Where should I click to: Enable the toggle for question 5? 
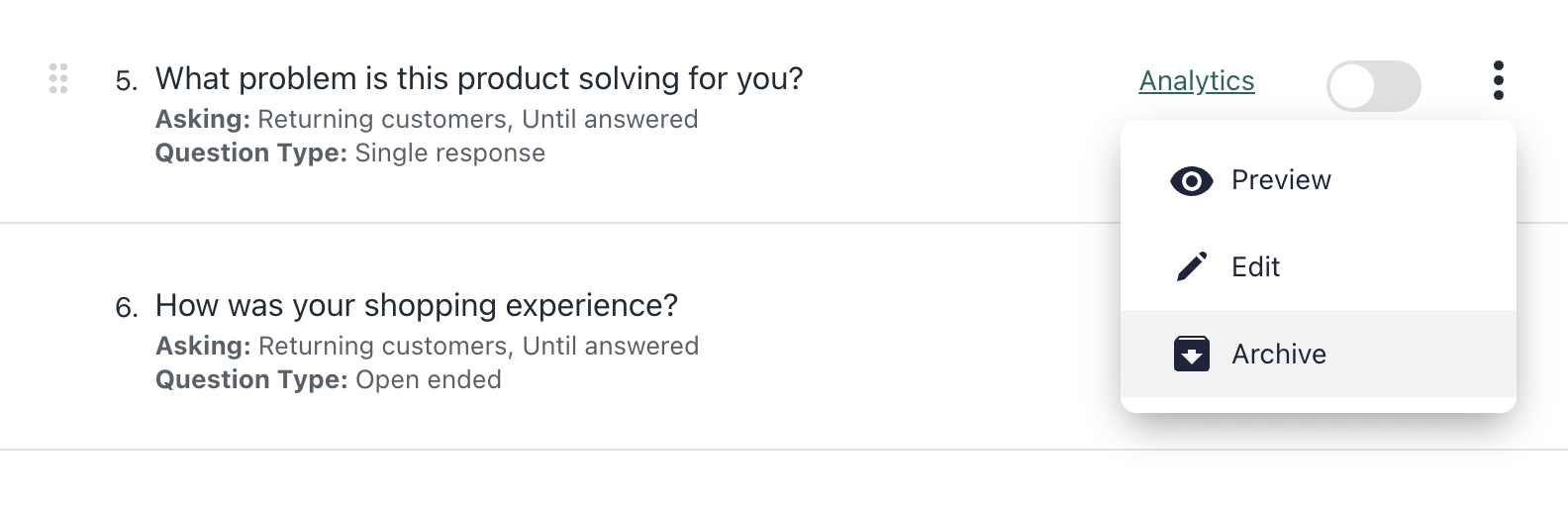point(1373,86)
